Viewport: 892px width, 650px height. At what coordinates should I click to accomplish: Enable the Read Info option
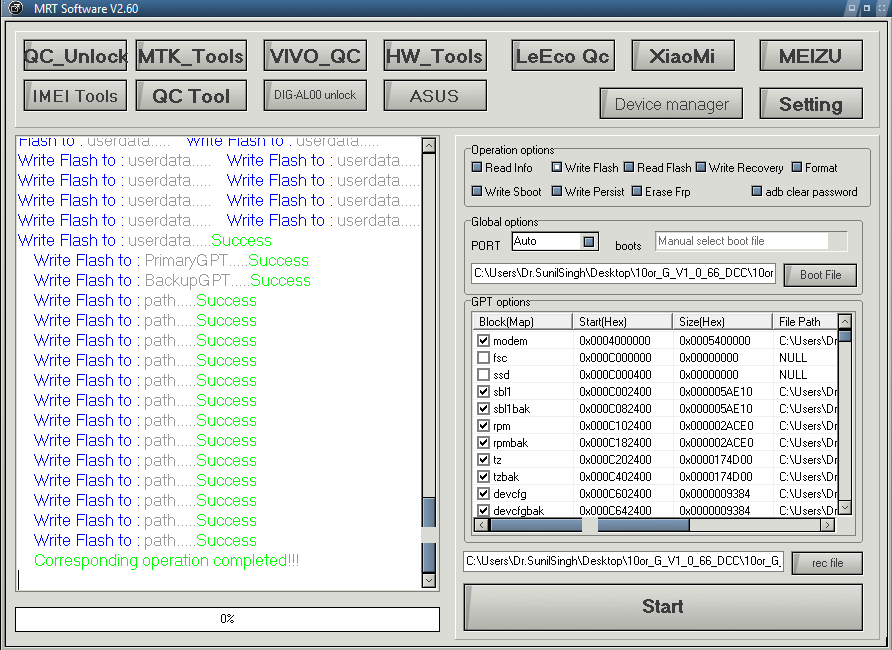[477, 167]
